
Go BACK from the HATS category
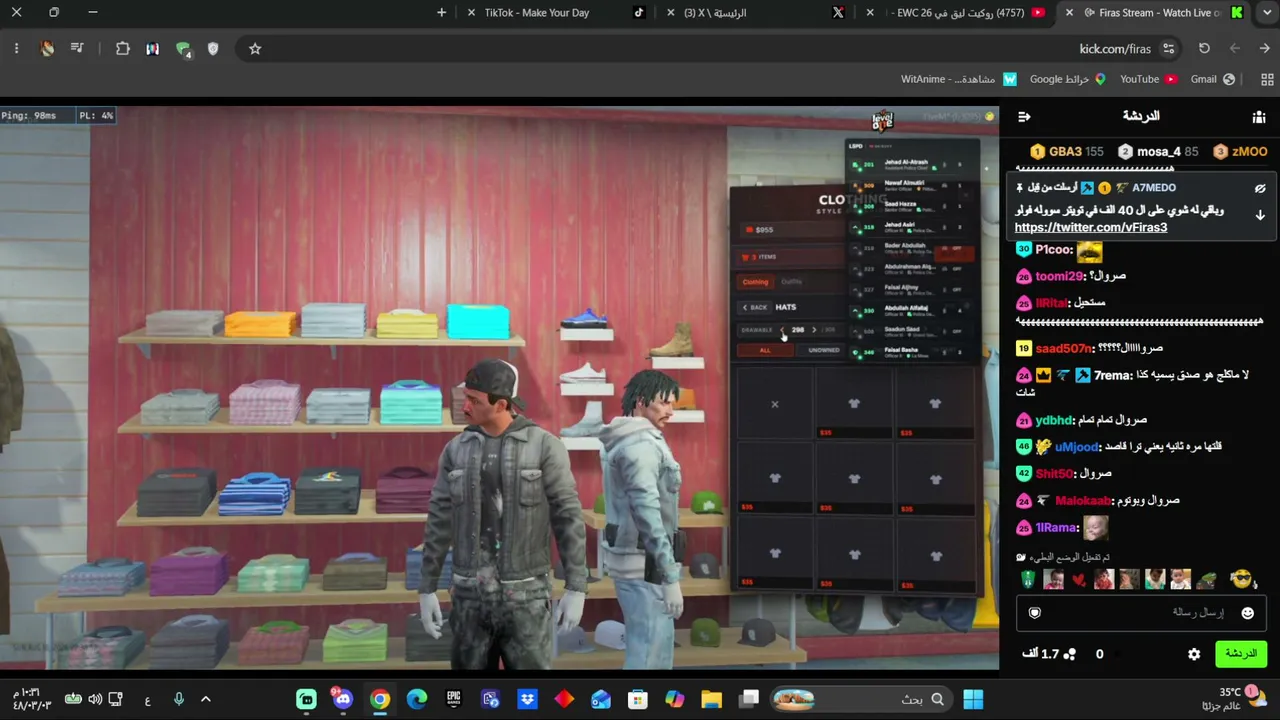coord(755,307)
